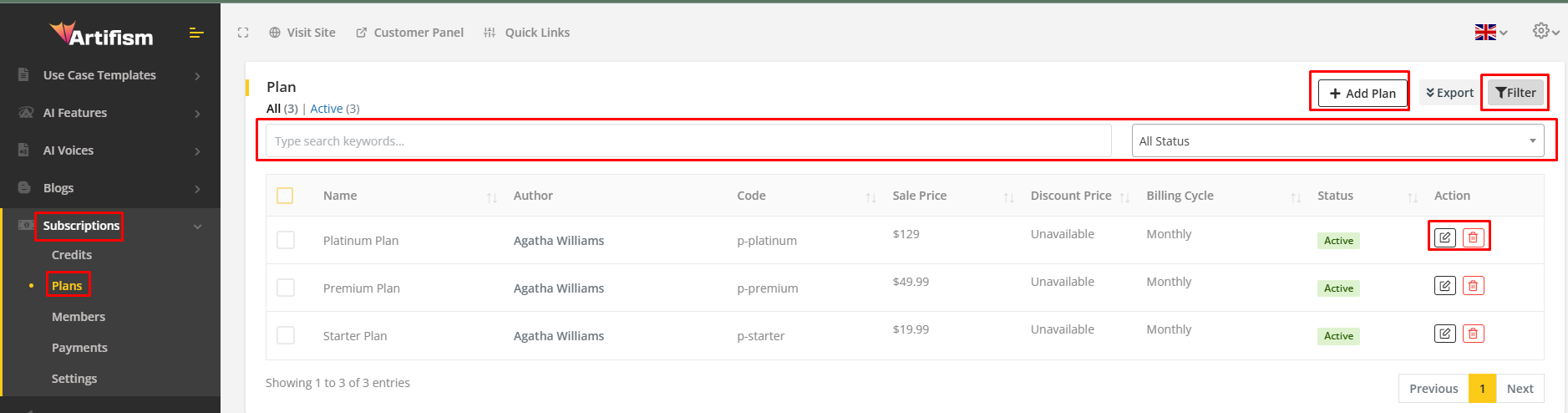Toggle the sidebar collapse hamburger icon
The height and width of the screenshot is (413, 1568).
[x=196, y=33]
